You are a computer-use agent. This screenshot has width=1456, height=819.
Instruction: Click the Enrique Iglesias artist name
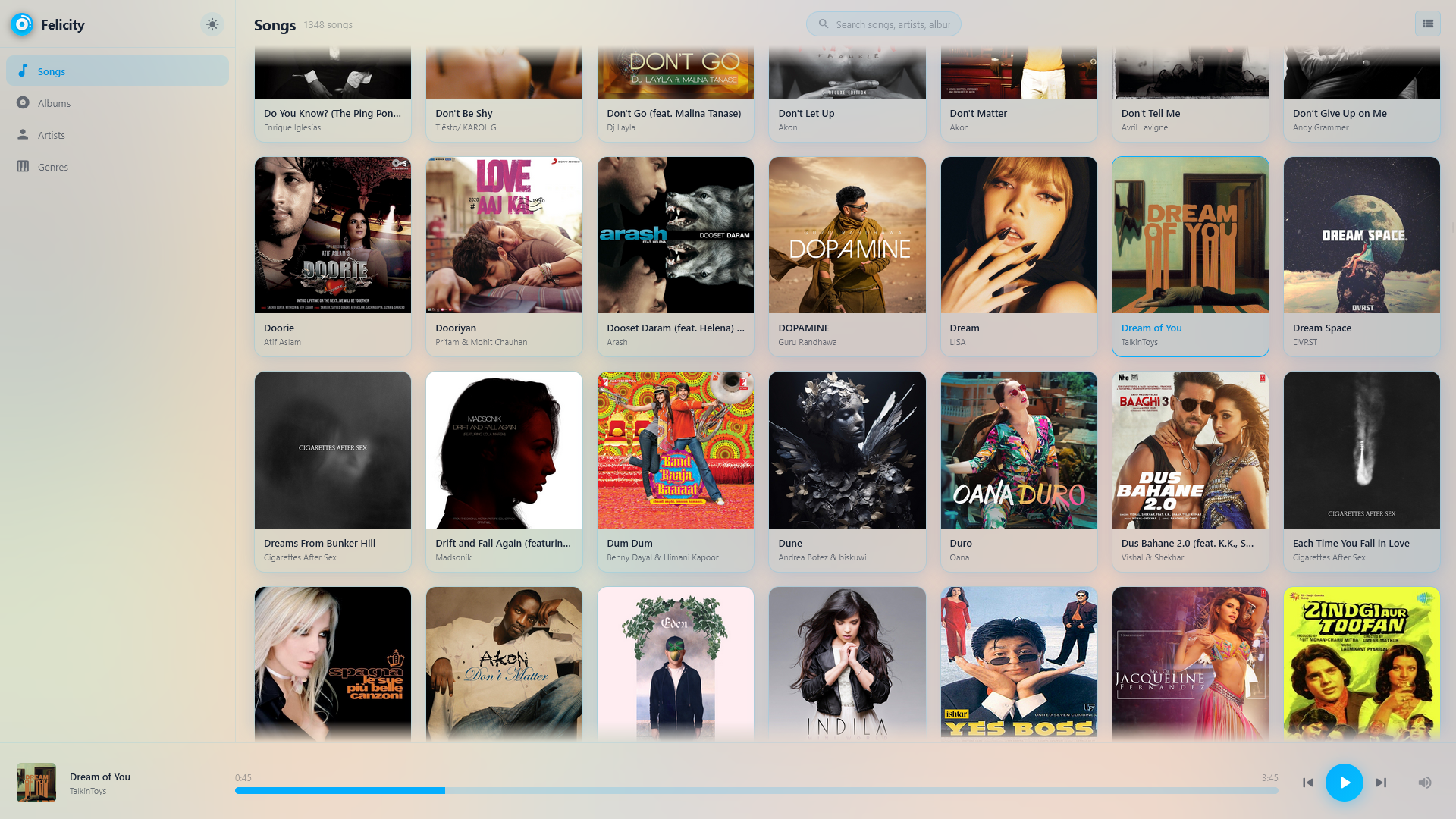[x=292, y=127]
